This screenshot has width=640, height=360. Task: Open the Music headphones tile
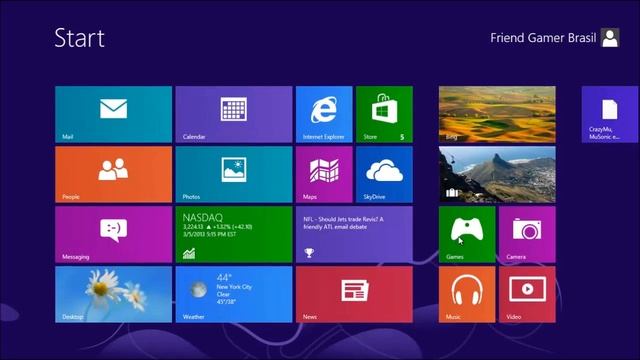pos(467,294)
